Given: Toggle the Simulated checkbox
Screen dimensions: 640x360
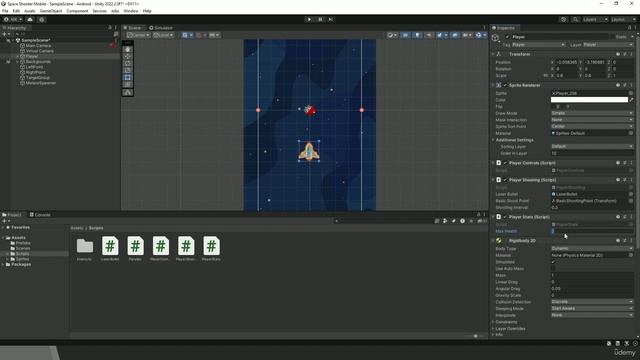Looking at the screenshot, I should pyautogui.click(x=553, y=262).
